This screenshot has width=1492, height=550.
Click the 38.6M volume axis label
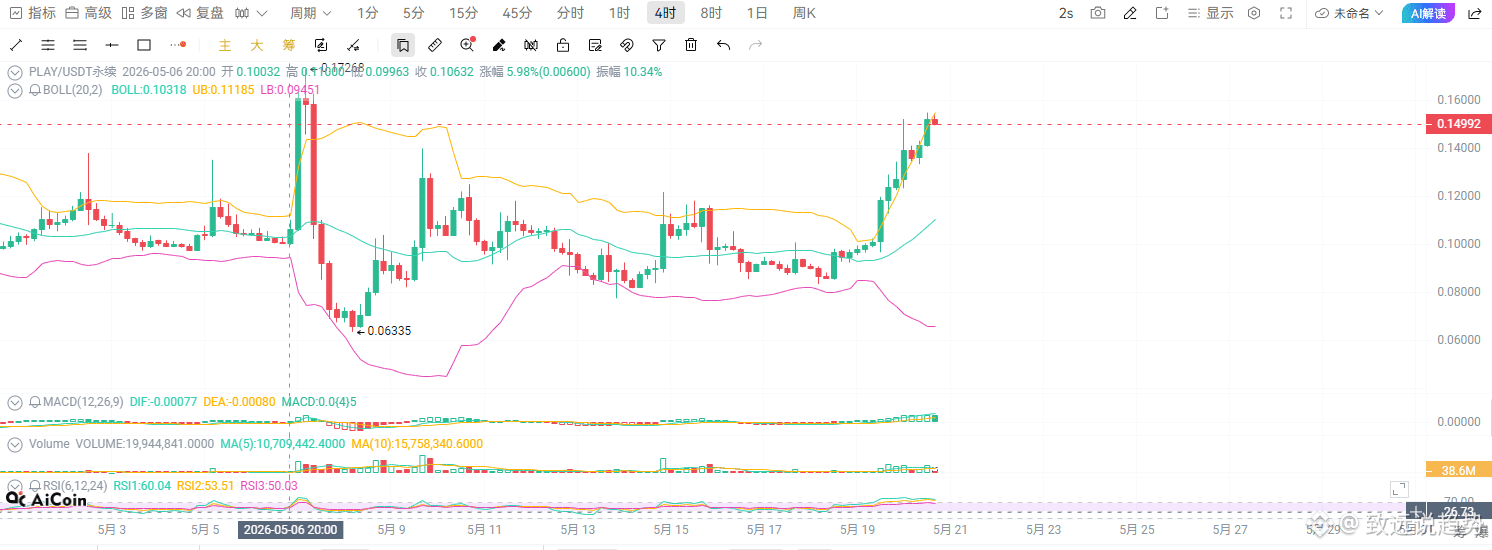(x=1457, y=470)
